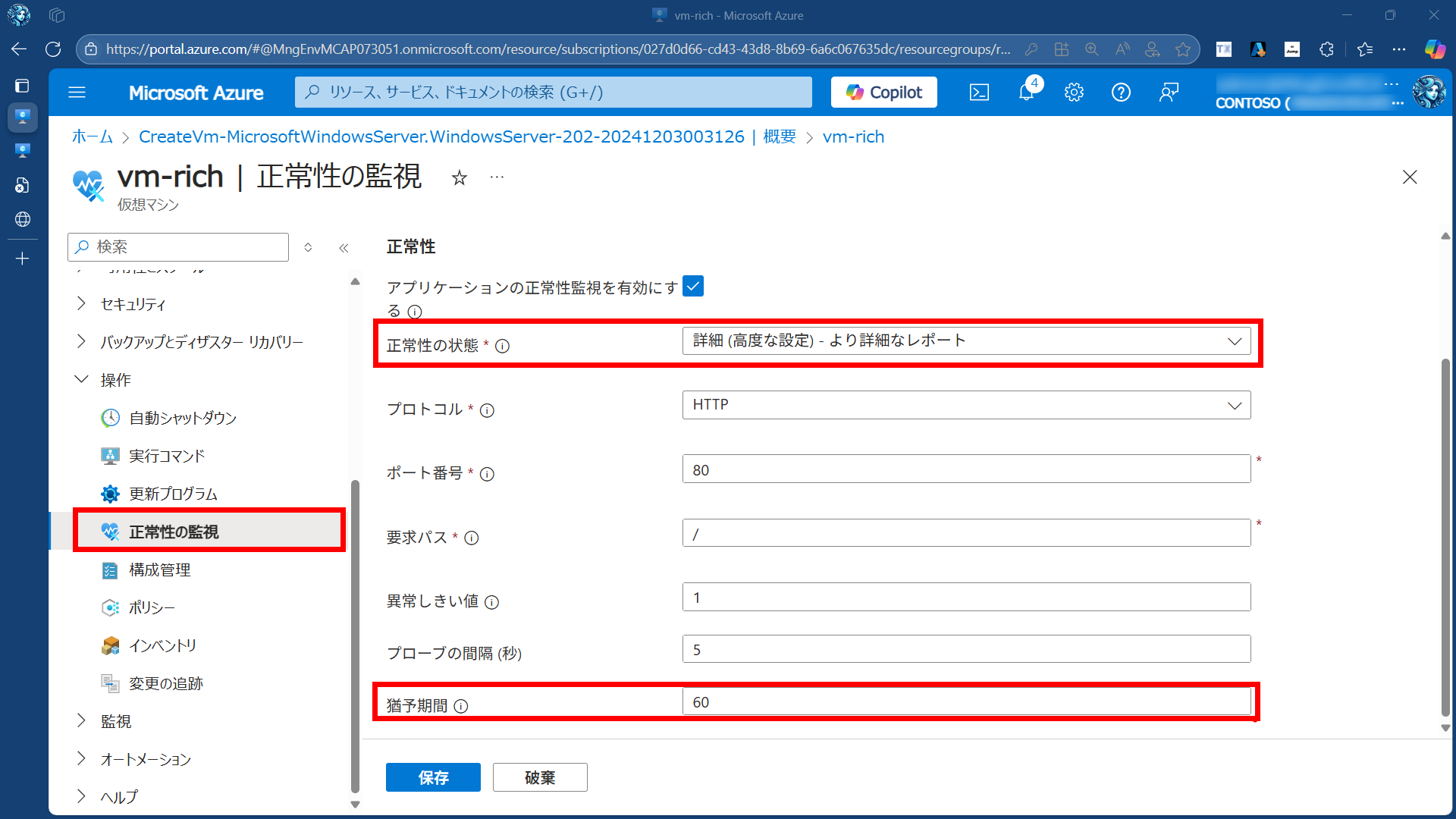This screenshot has width=1456, height=819.
Task: Open the プロトコル HTTP dropdown
Action: coord(966,405)
